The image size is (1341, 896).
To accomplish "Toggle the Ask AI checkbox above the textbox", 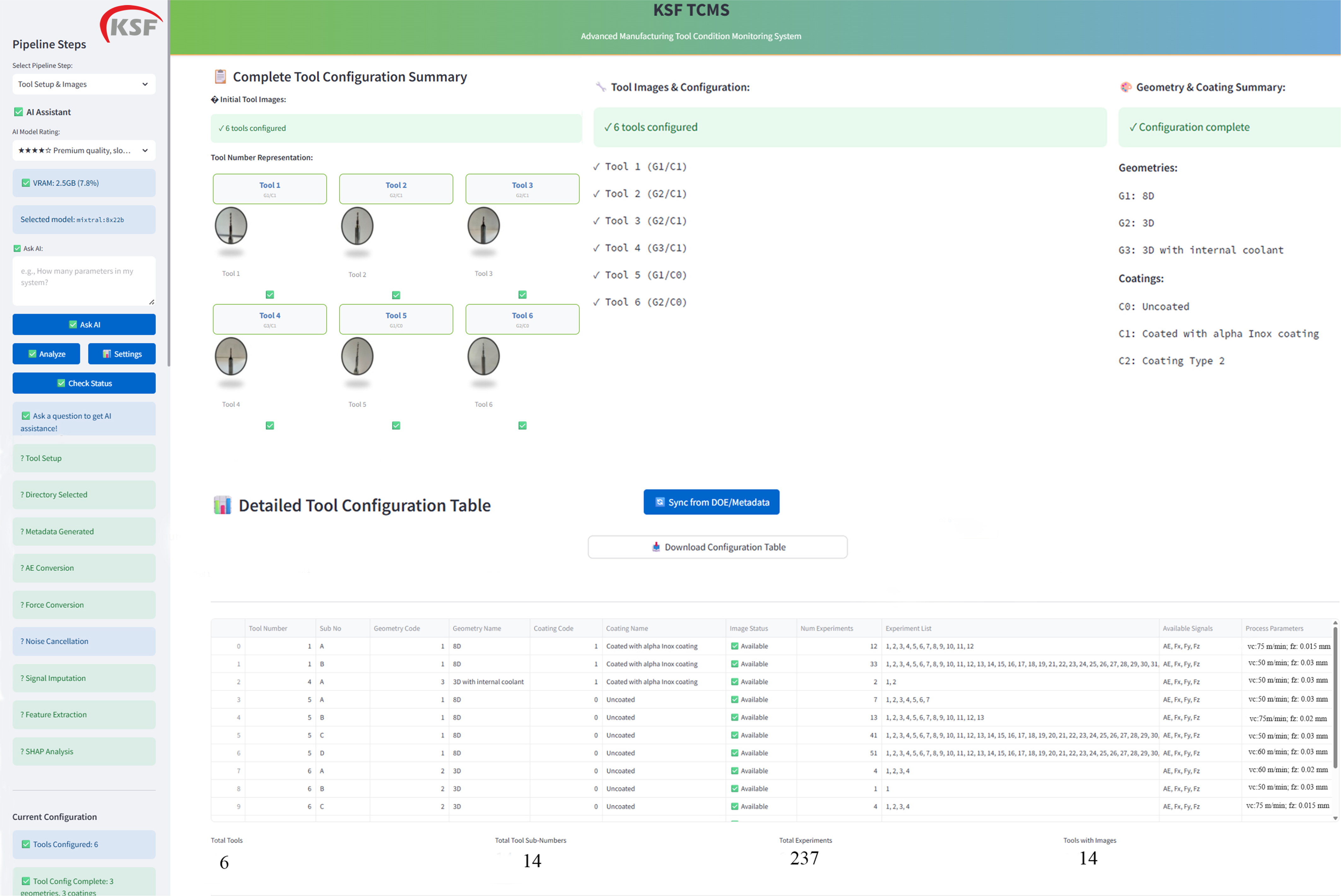I will click(17, 249).
